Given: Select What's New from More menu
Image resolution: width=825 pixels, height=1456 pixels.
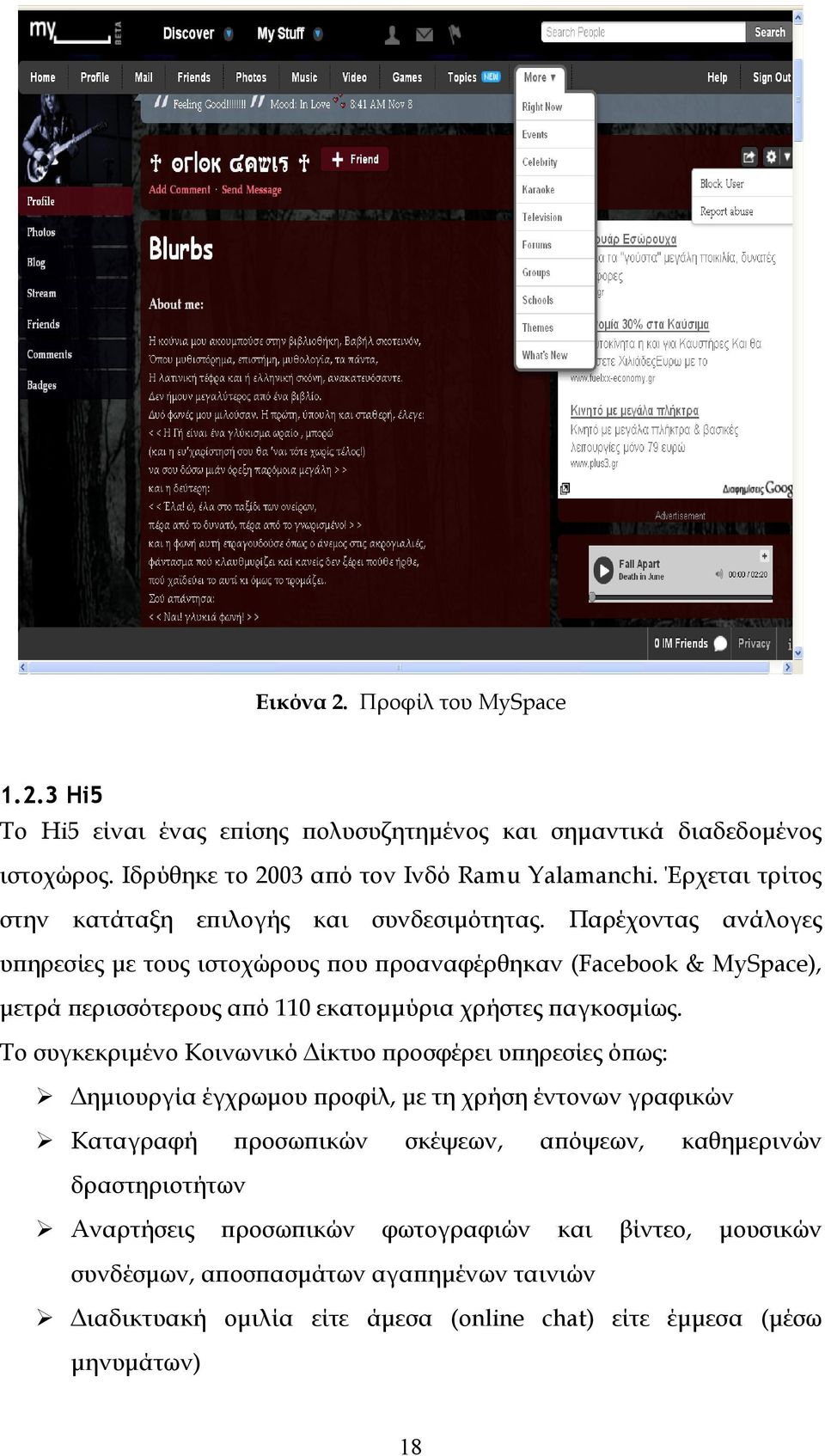Looking at the screenshot, I should tap(554, 355).
